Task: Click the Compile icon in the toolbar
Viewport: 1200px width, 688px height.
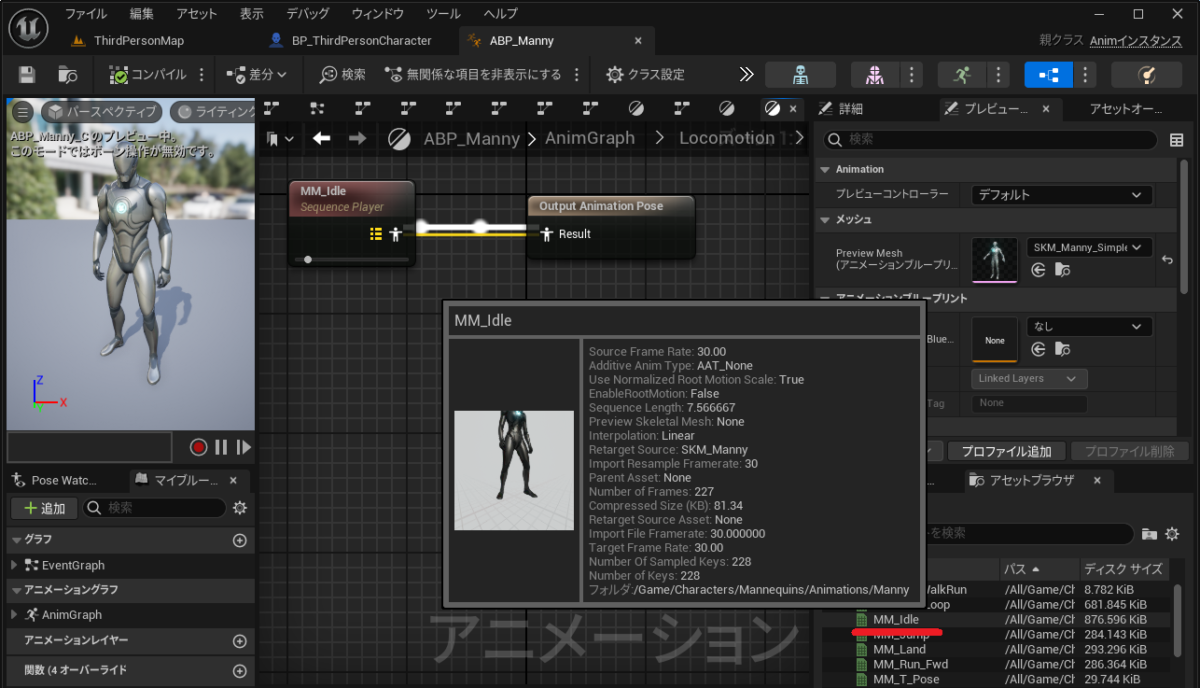Action: [x=119, y=73]
